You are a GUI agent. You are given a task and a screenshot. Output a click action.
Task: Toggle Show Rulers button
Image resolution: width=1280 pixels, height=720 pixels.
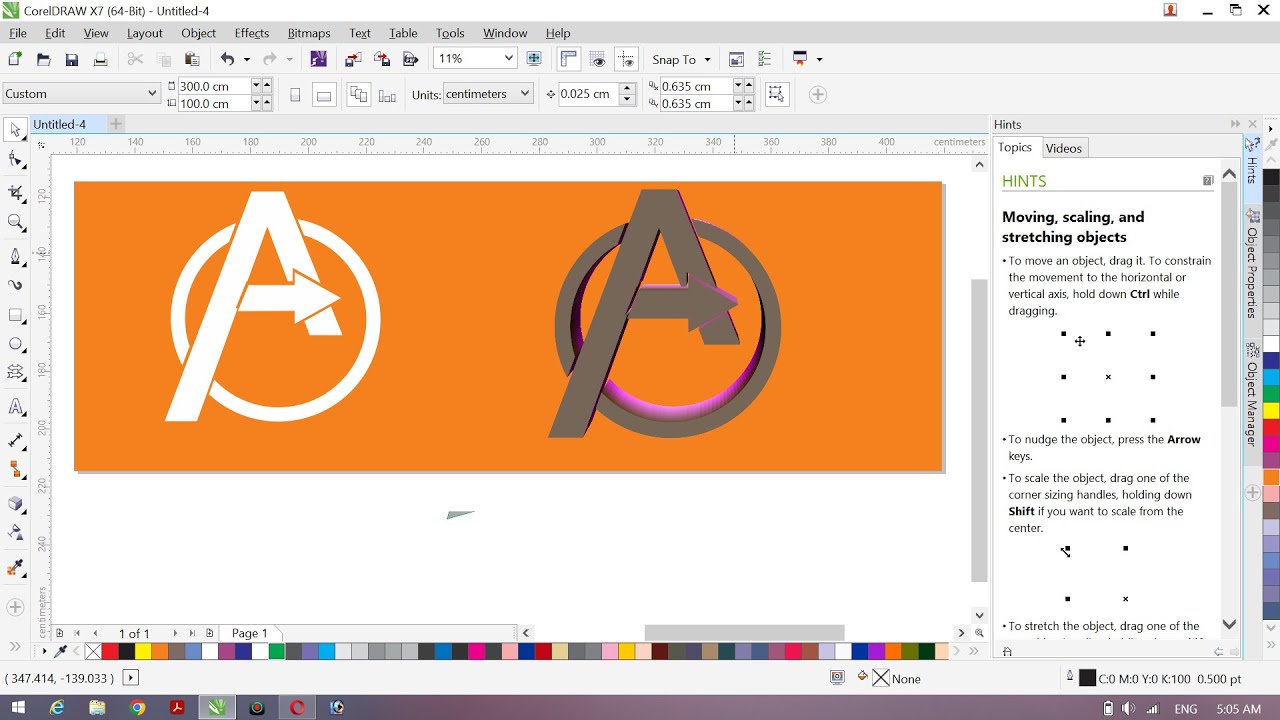(x=568, y=59)
